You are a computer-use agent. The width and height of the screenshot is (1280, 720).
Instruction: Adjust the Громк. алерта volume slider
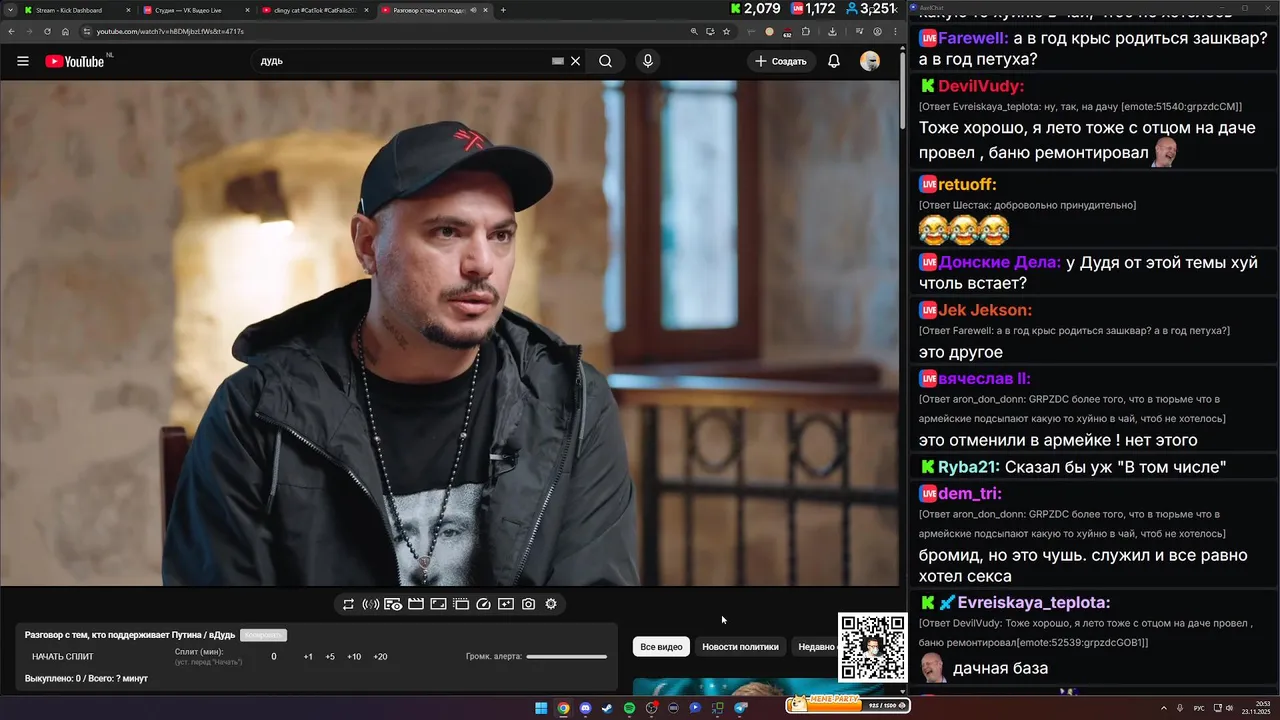tap(566, 657)
